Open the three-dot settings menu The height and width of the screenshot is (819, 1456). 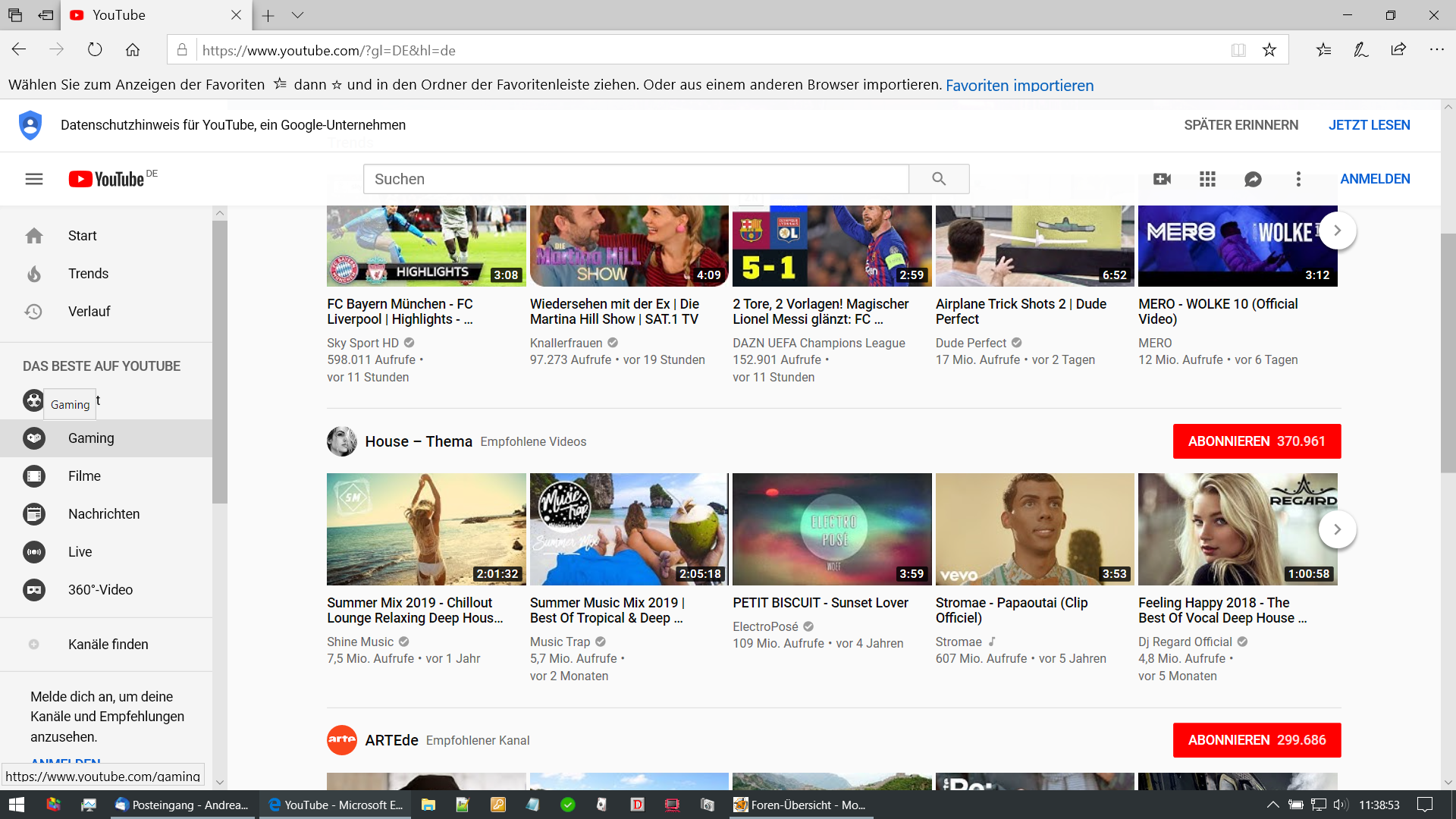point(1298,179)
